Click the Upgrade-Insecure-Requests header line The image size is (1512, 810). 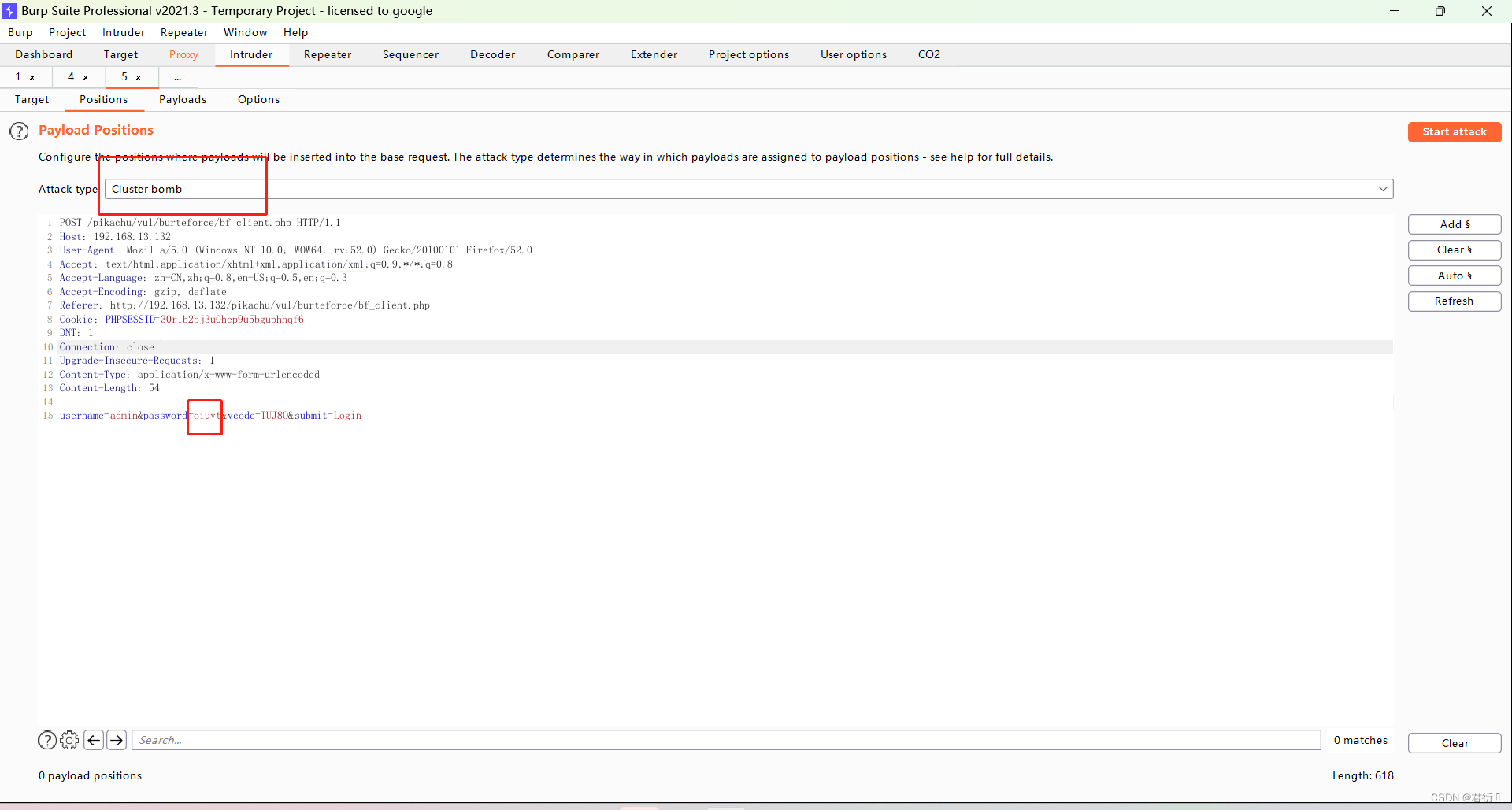pos(137,361)
